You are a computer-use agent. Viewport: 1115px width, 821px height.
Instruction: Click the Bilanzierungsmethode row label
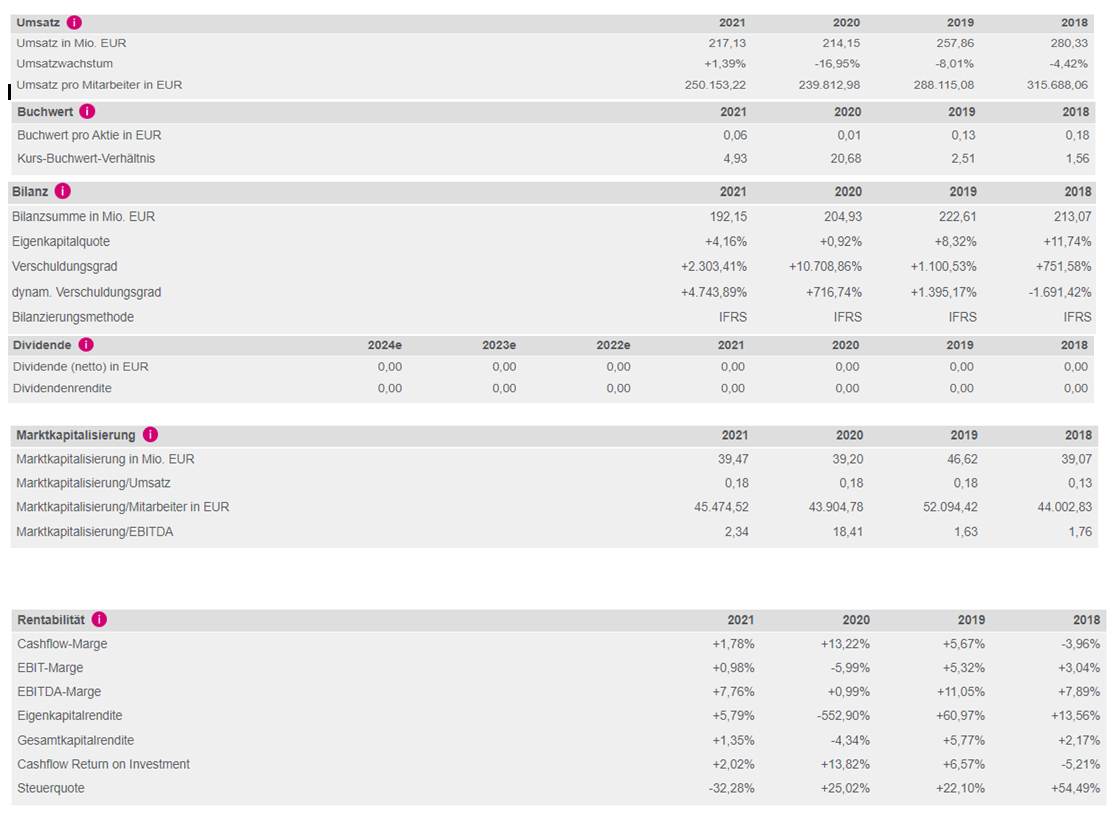tap(73, 318)
